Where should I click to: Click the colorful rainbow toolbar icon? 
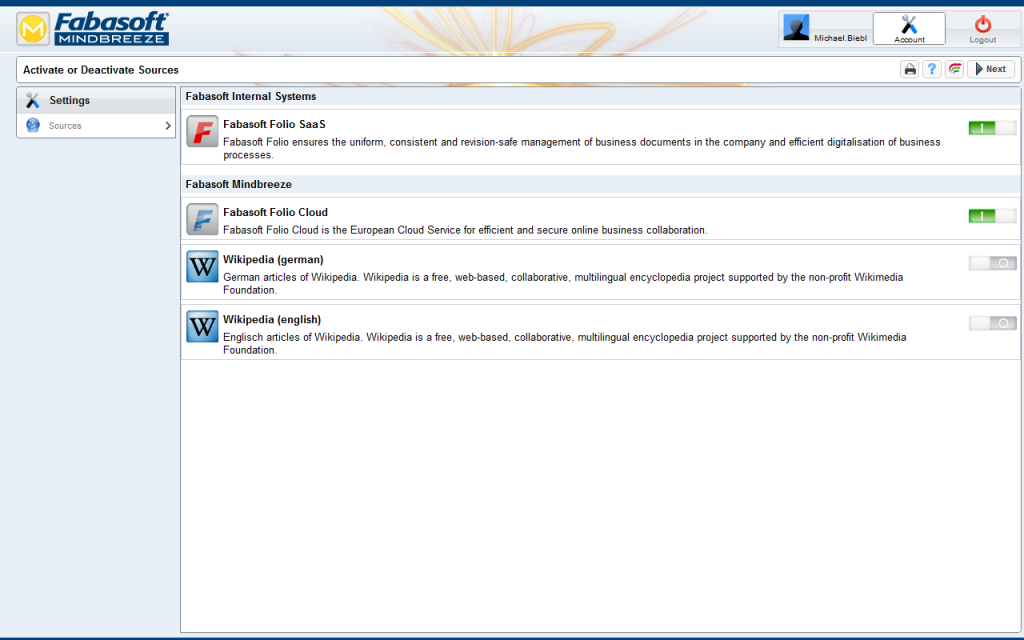coord(954,69)
